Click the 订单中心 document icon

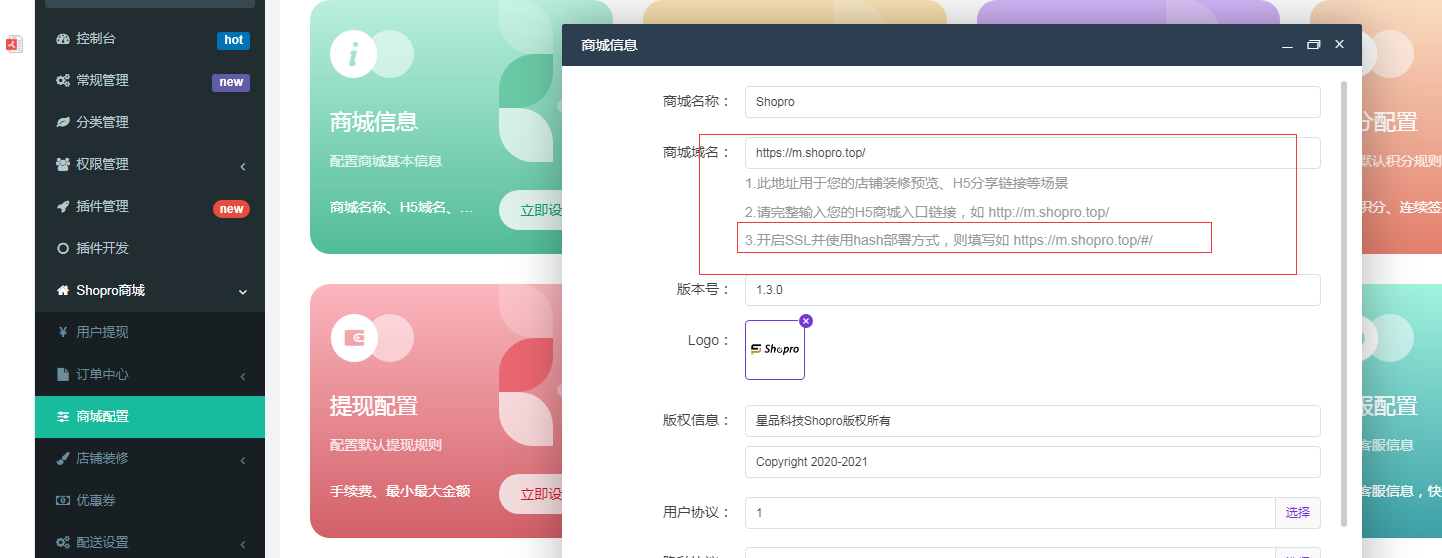[63, 375]
